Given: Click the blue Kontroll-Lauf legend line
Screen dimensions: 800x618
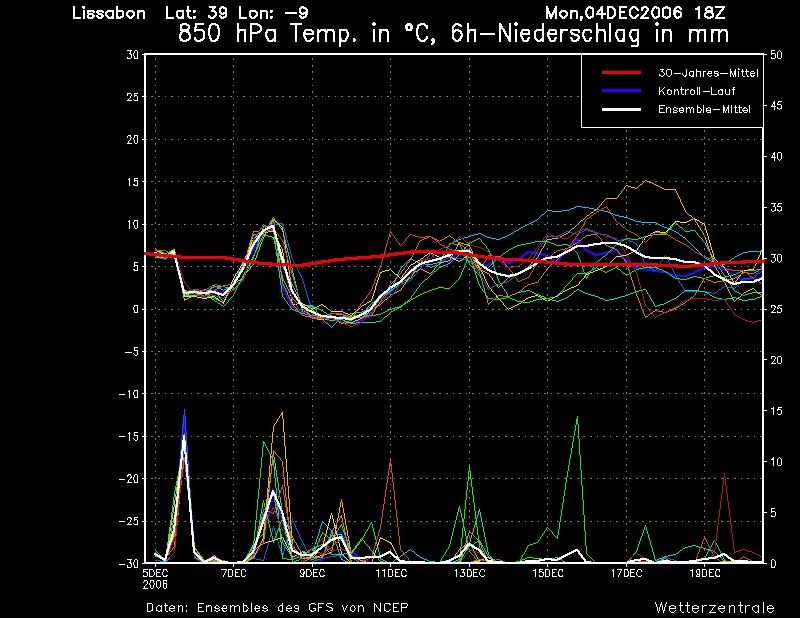Looking at the screenshot, I should [620, 91].
